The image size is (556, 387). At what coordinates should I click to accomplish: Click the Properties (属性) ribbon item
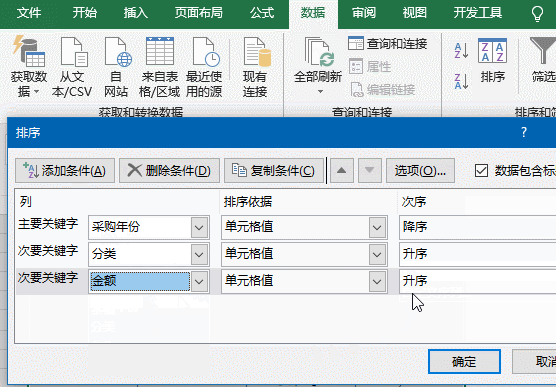click(370, 67)
